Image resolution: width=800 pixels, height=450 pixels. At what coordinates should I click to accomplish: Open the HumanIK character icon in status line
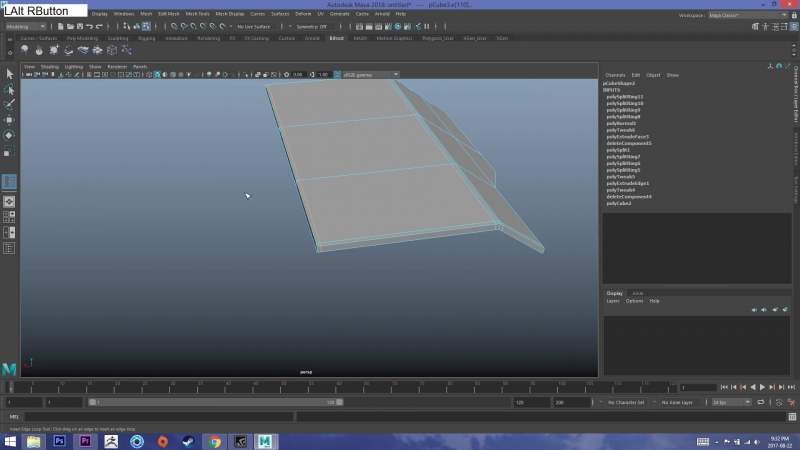765,27
